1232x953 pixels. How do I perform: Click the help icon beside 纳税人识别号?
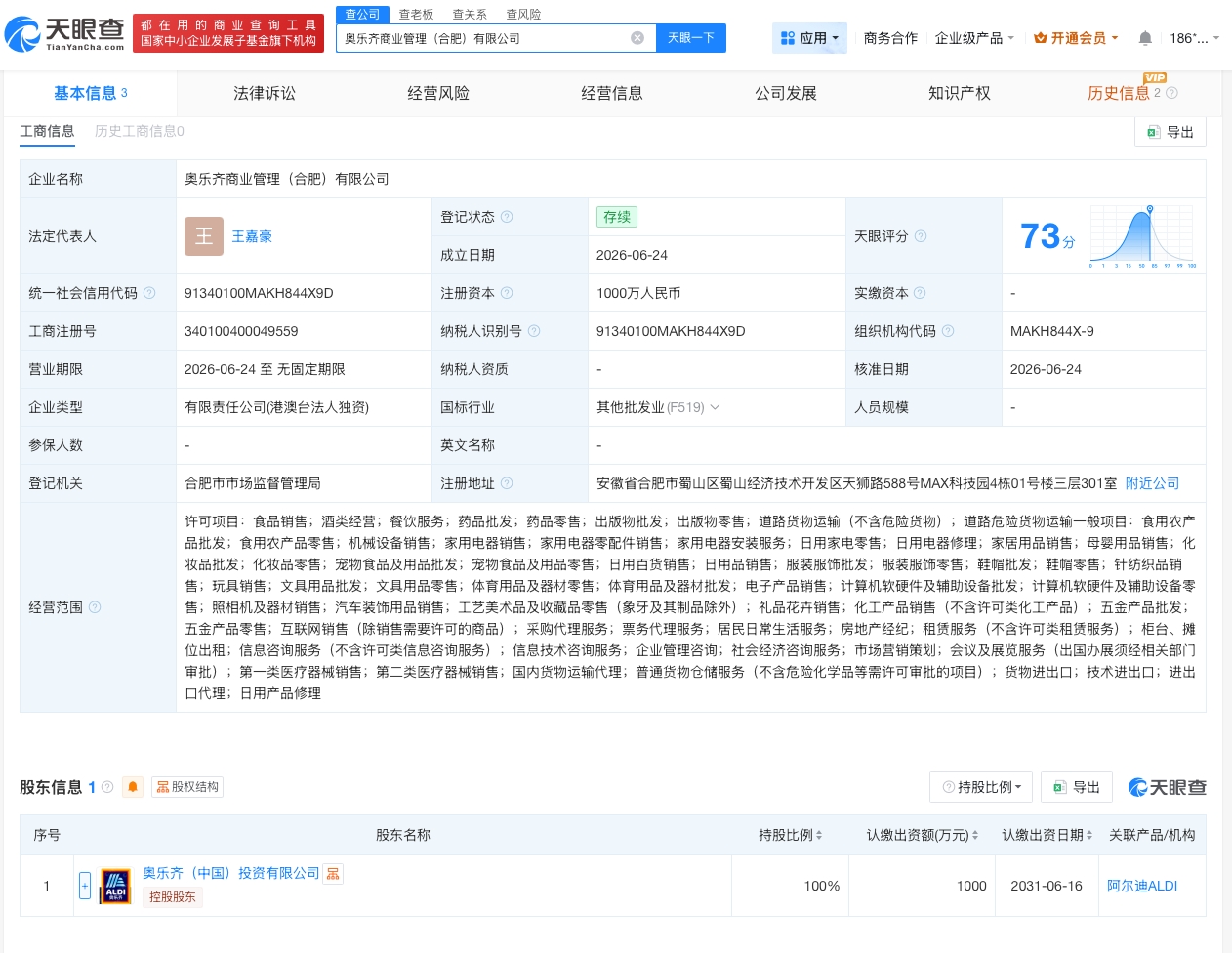(x=534, y=331)
